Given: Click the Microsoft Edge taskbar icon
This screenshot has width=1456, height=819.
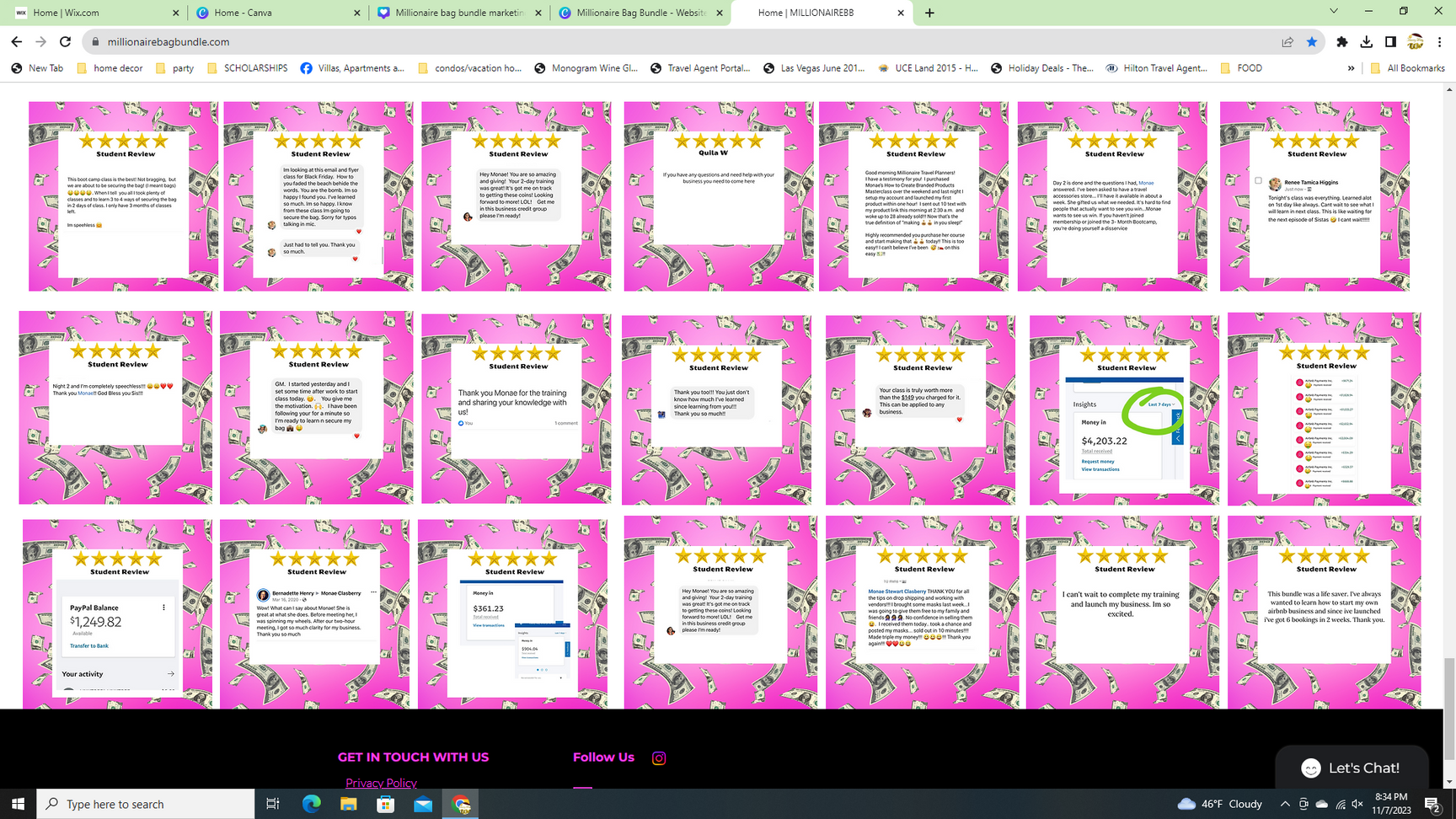Looking at the screenshot, I should click(x=311, y=804).
